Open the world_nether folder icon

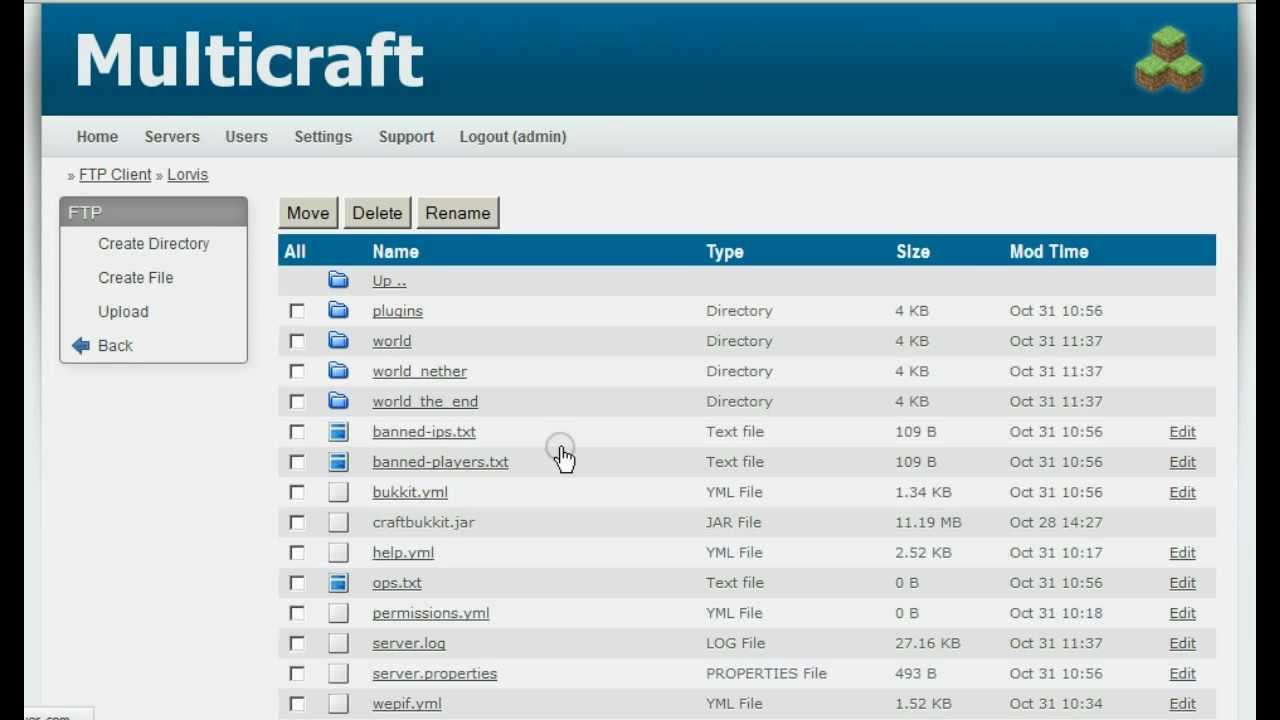(x=338, y=370)
